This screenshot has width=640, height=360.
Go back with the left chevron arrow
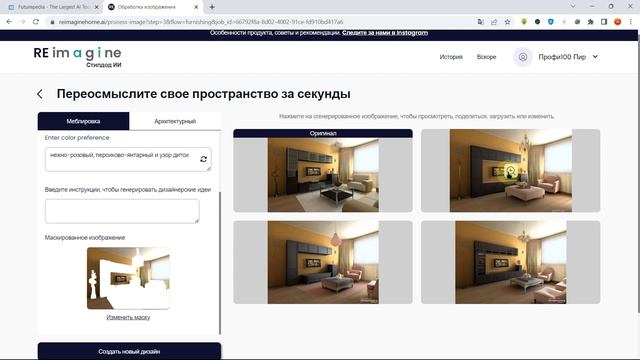40,94
